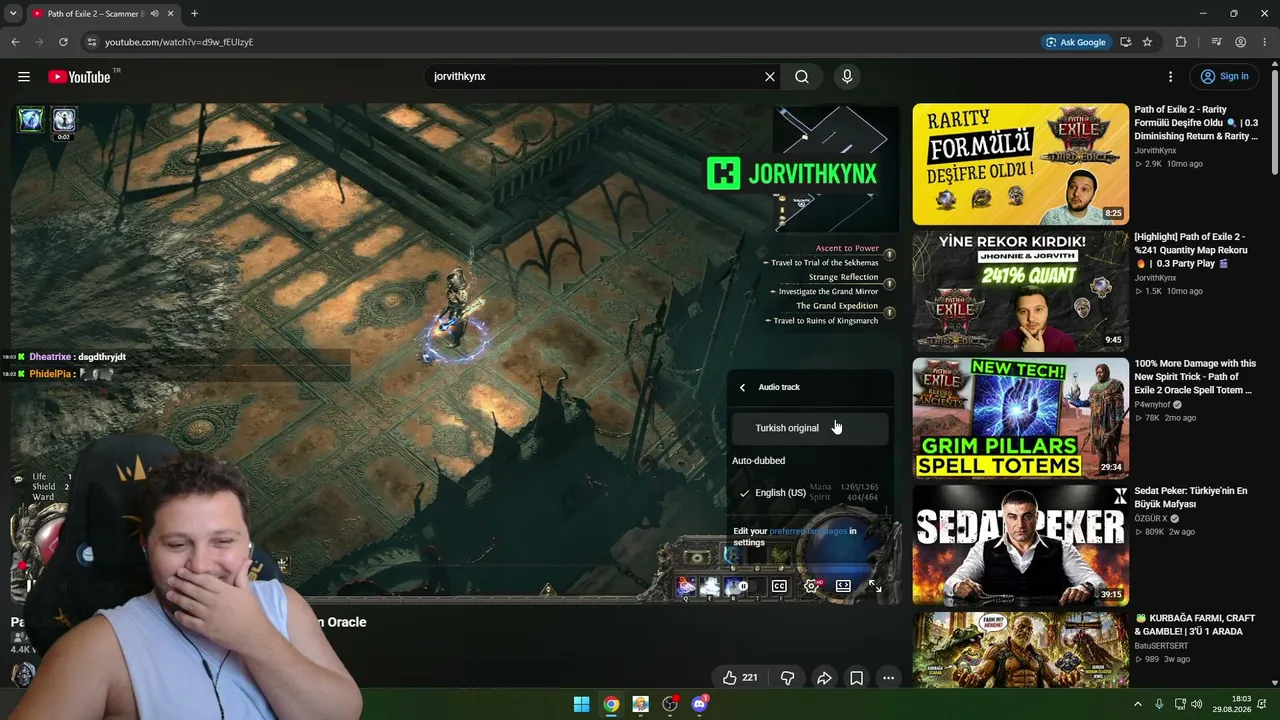Sign in to YouTube
The height and width of the screenshot is (720, 1280).
pyautogui.click(x=1224, y=77)
